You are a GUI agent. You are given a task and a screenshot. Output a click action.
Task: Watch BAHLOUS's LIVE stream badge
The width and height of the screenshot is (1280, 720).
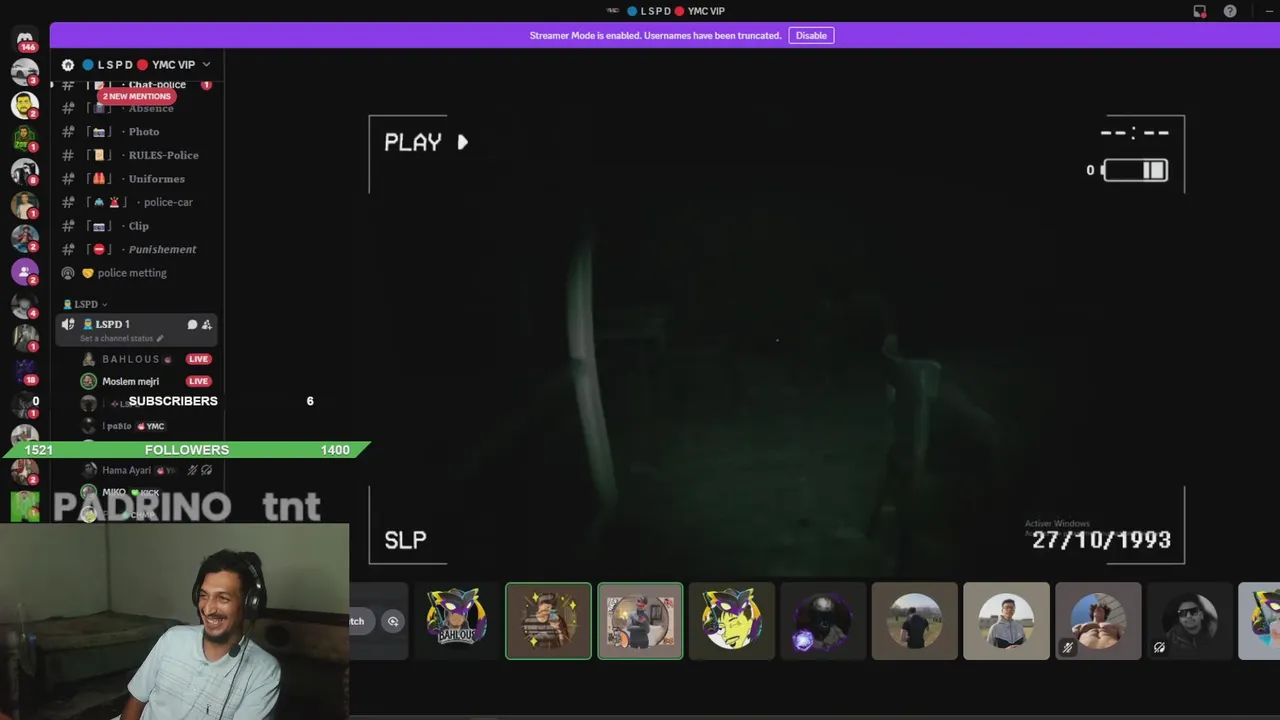(198, 359)
